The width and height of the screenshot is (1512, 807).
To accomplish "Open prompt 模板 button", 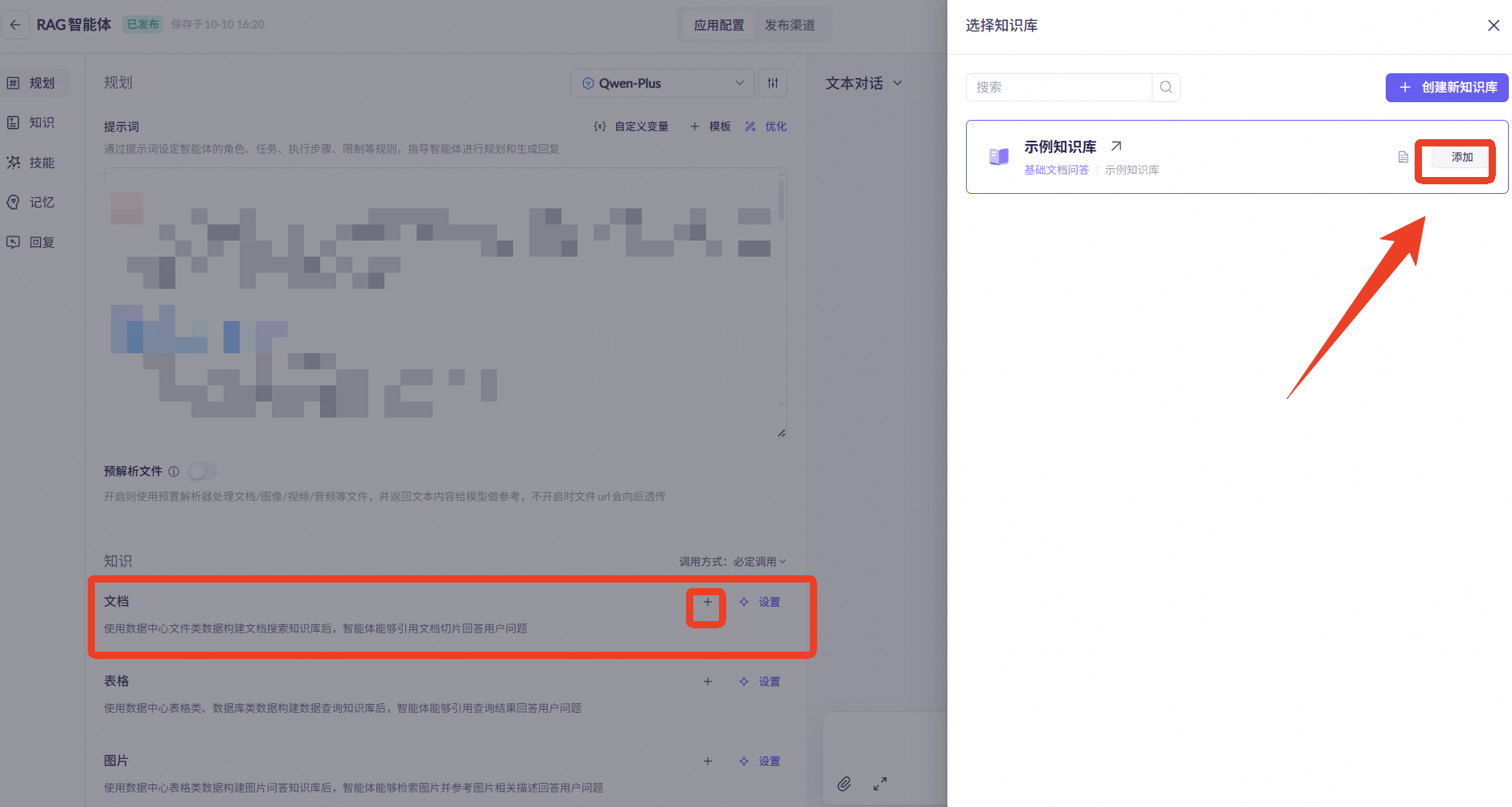I will click(711, 126).
